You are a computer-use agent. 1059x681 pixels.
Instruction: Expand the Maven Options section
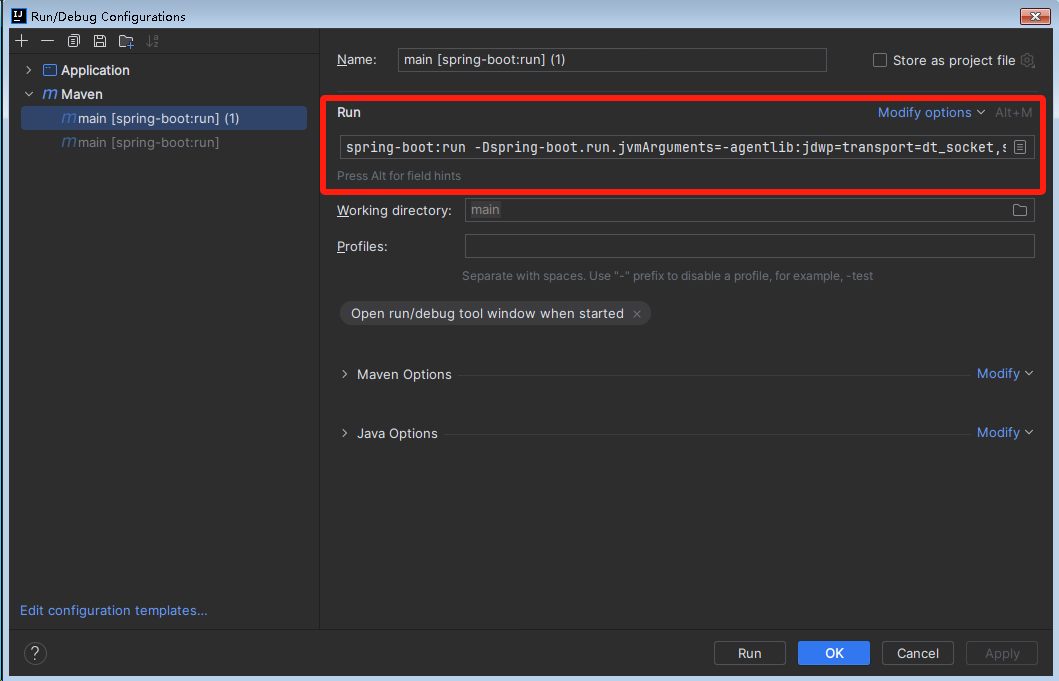(344, 374)
